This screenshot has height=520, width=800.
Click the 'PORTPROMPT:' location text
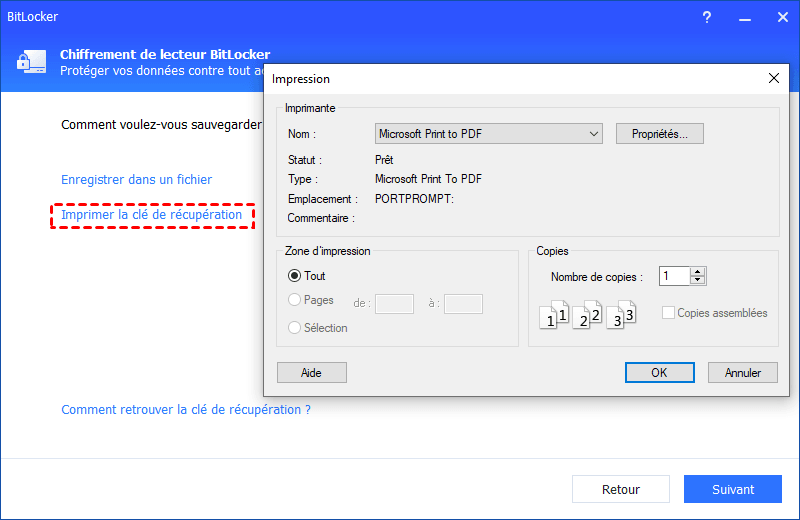click(x=414, y=199)
